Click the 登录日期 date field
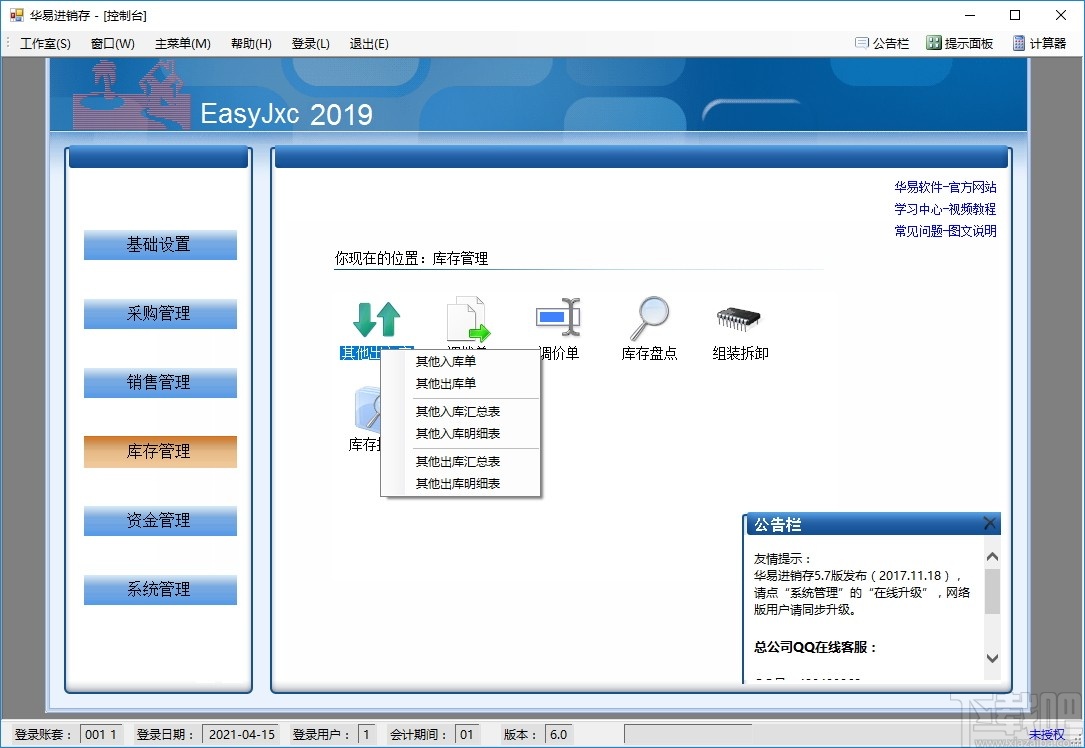 click(242, 733)
